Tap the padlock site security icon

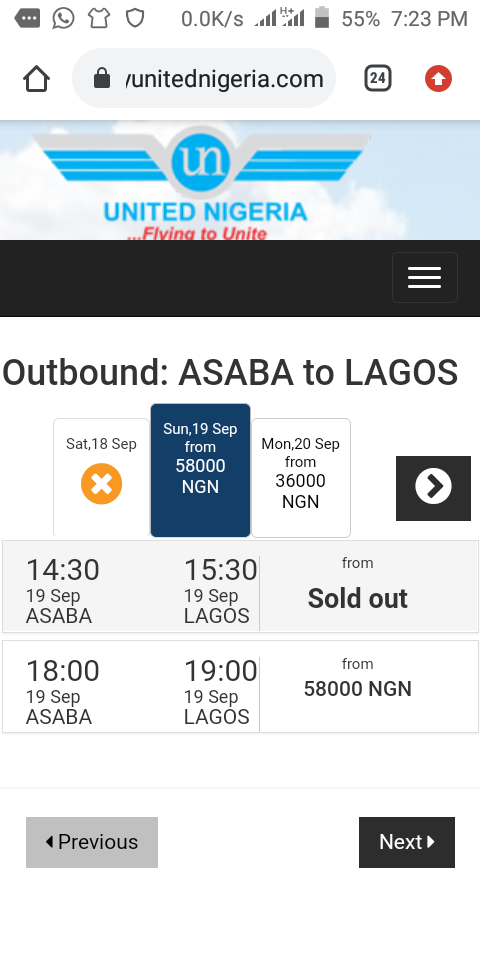click(x=102, y=78)
